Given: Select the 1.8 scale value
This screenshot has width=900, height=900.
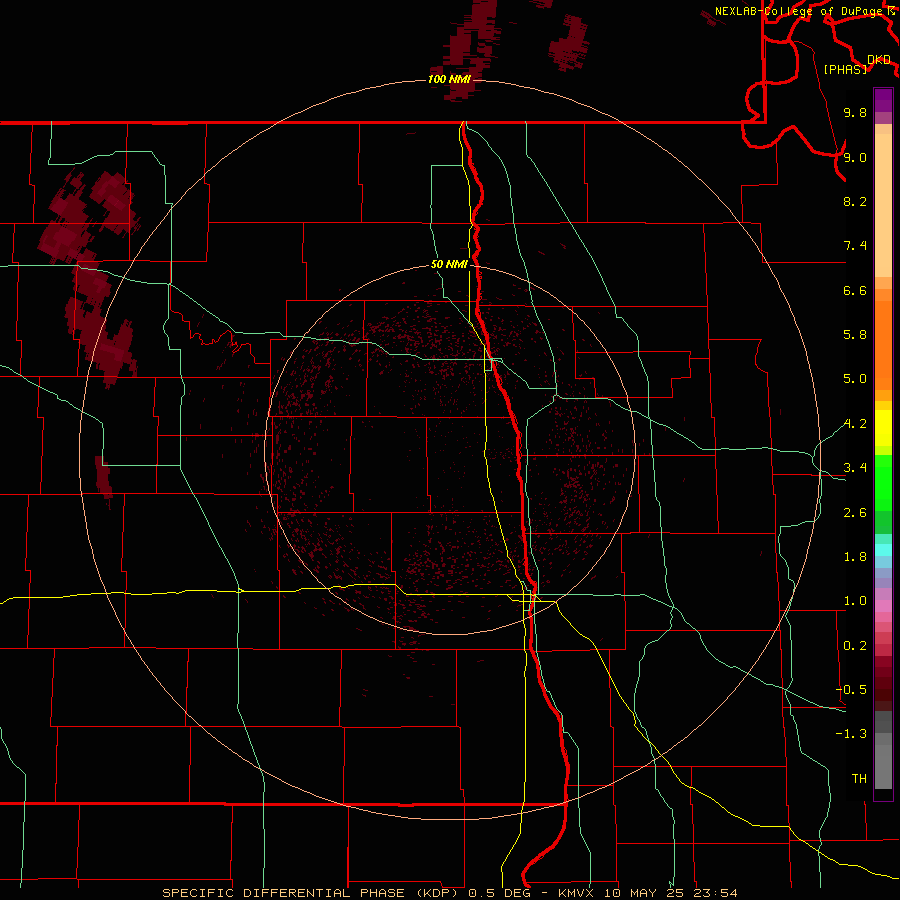Looking at the screenshot, I should point(855,557).
